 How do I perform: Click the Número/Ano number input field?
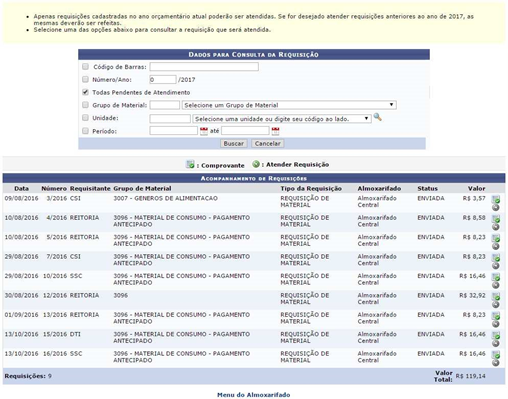click(163, 79)
